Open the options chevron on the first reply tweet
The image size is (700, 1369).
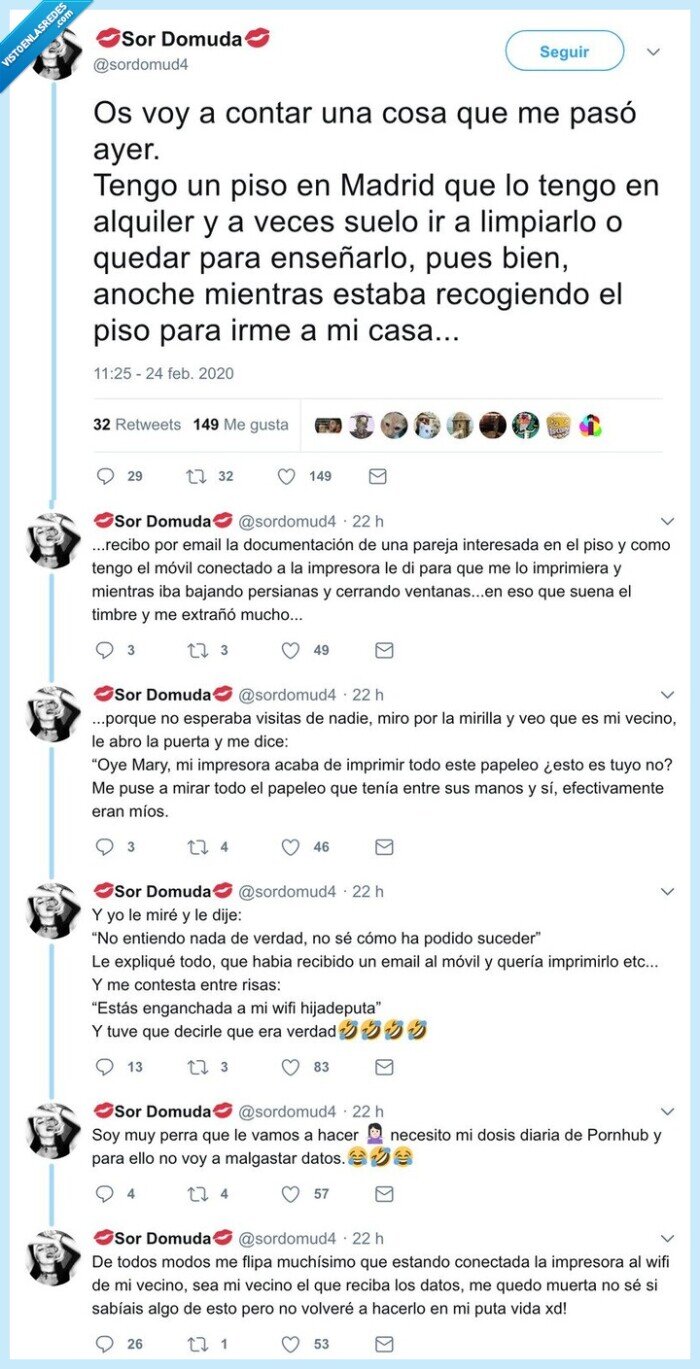[666, 521]
